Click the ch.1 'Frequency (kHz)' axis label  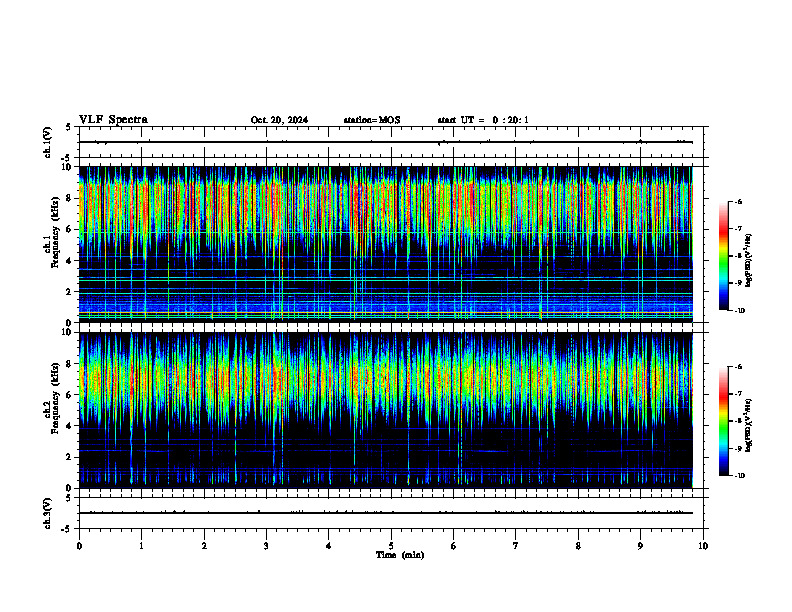click(54, 232)
